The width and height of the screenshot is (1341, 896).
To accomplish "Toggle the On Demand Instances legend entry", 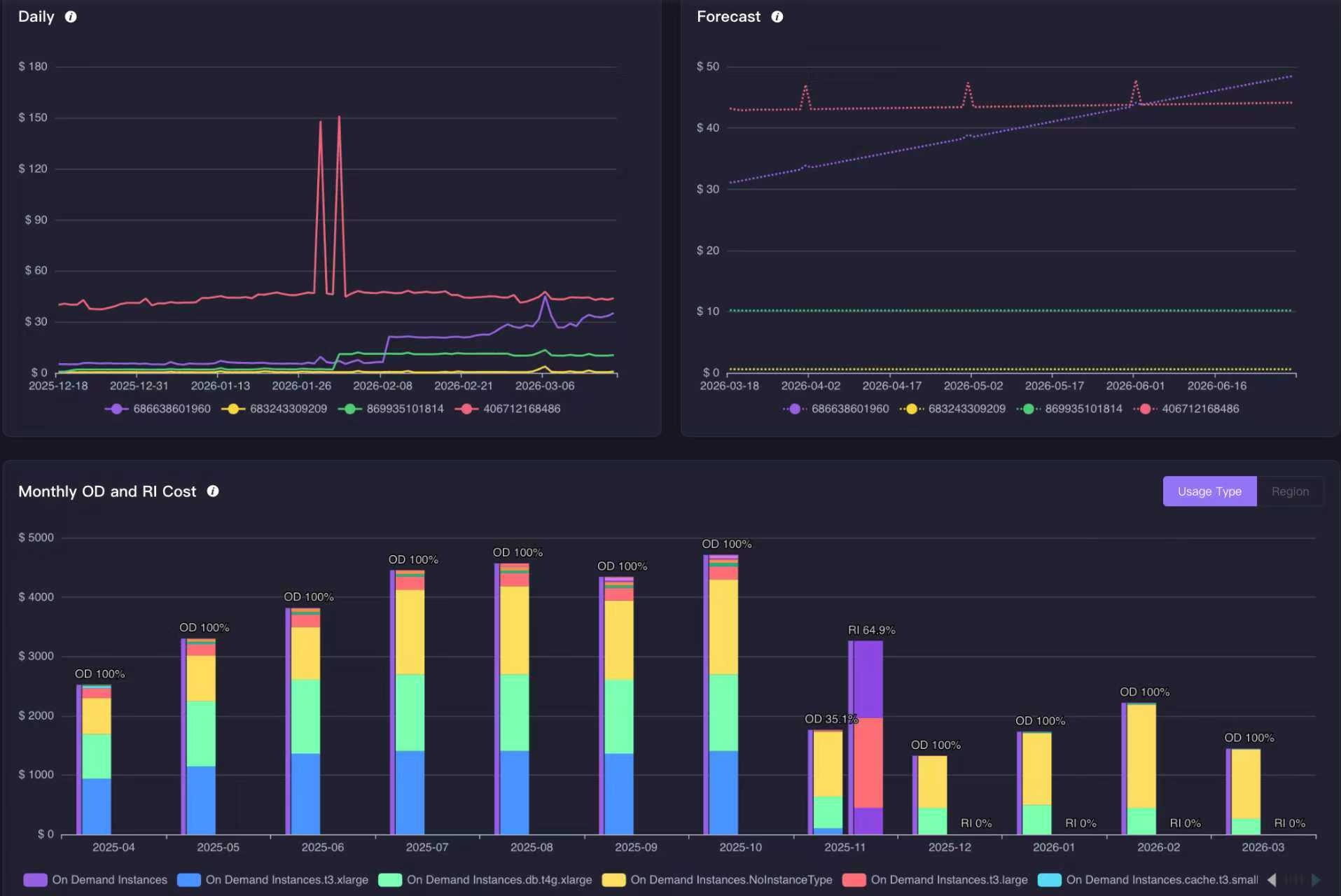I will pyautogui.click(x=95, y=880).
